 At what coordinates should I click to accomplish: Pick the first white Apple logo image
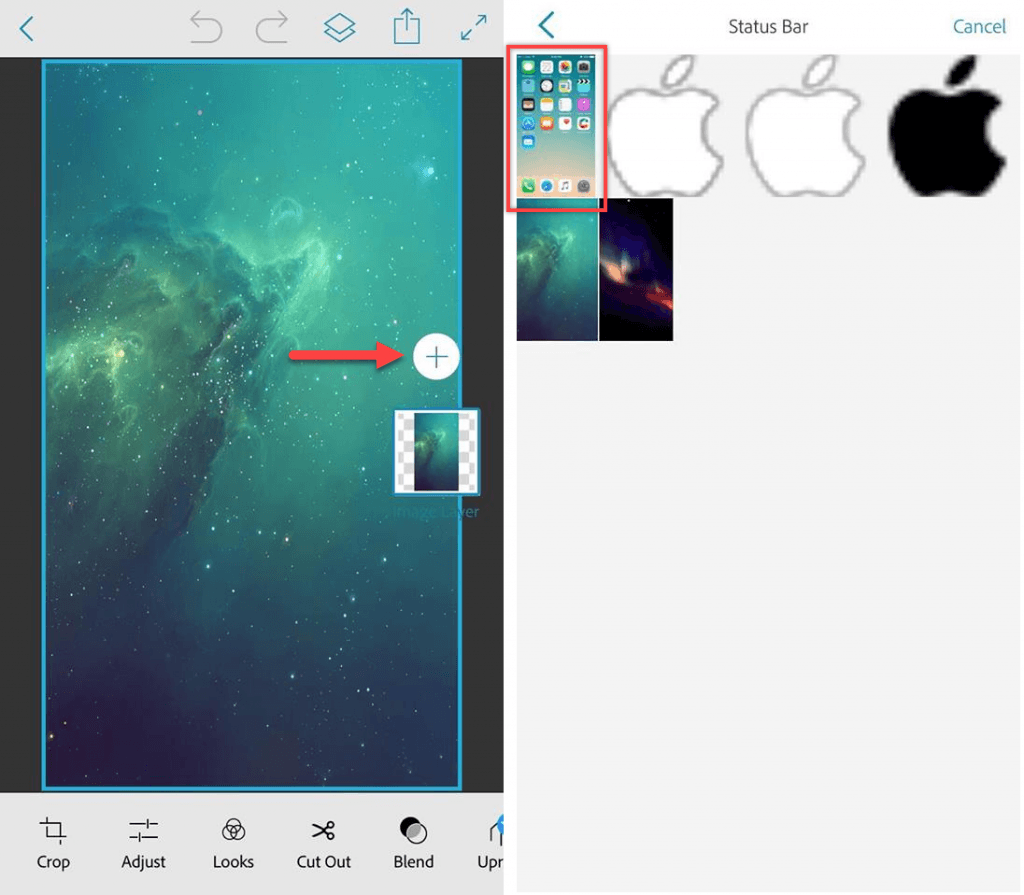[665, 125]
